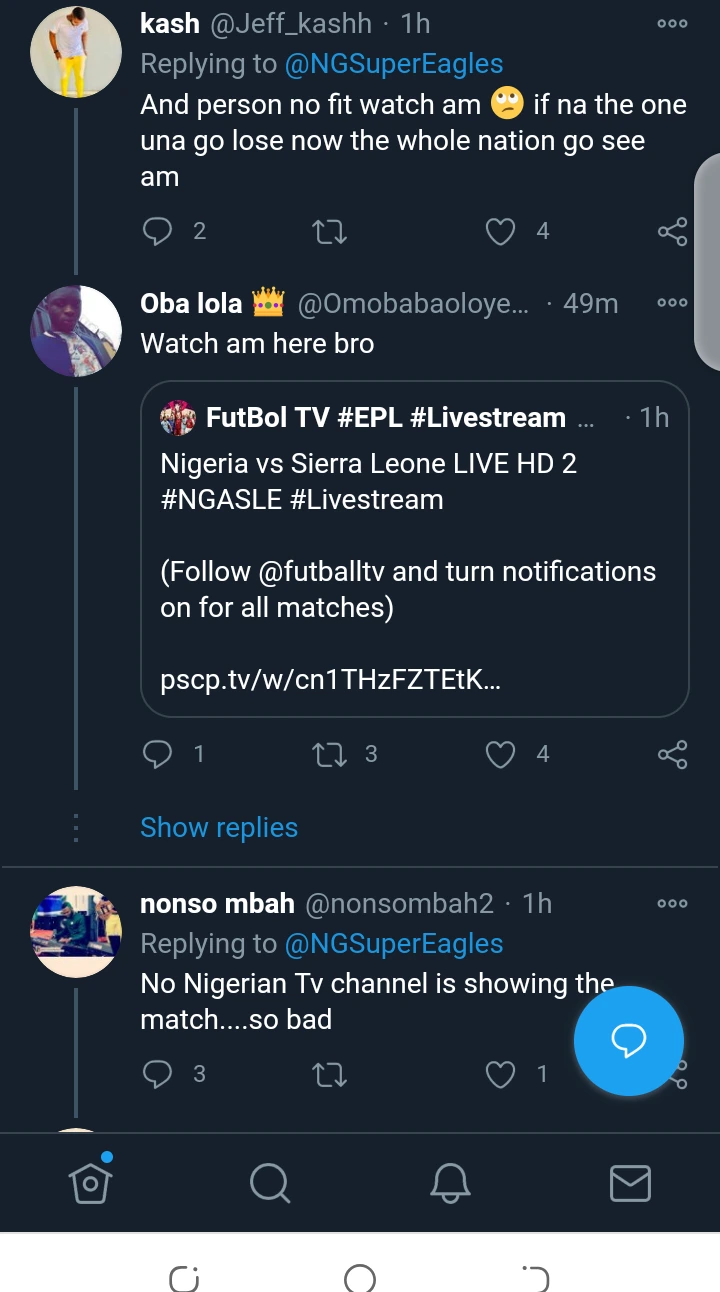This screenshot has height=1292, width=720.
Task: Retweet Oba lola's tweet
Action: tap(329, 754)
